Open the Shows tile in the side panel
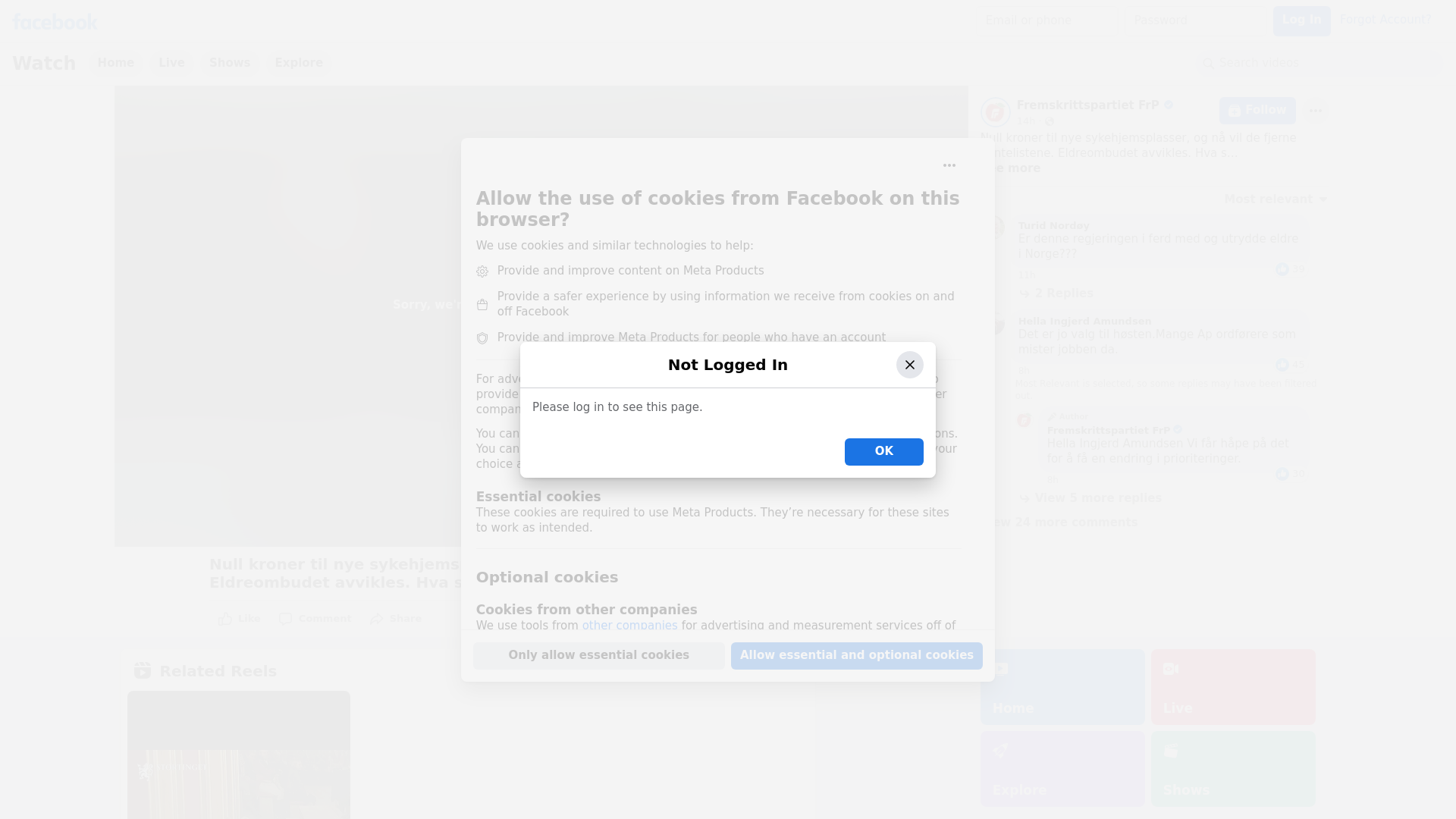The image size is (1456, 819). [1233, 768]
